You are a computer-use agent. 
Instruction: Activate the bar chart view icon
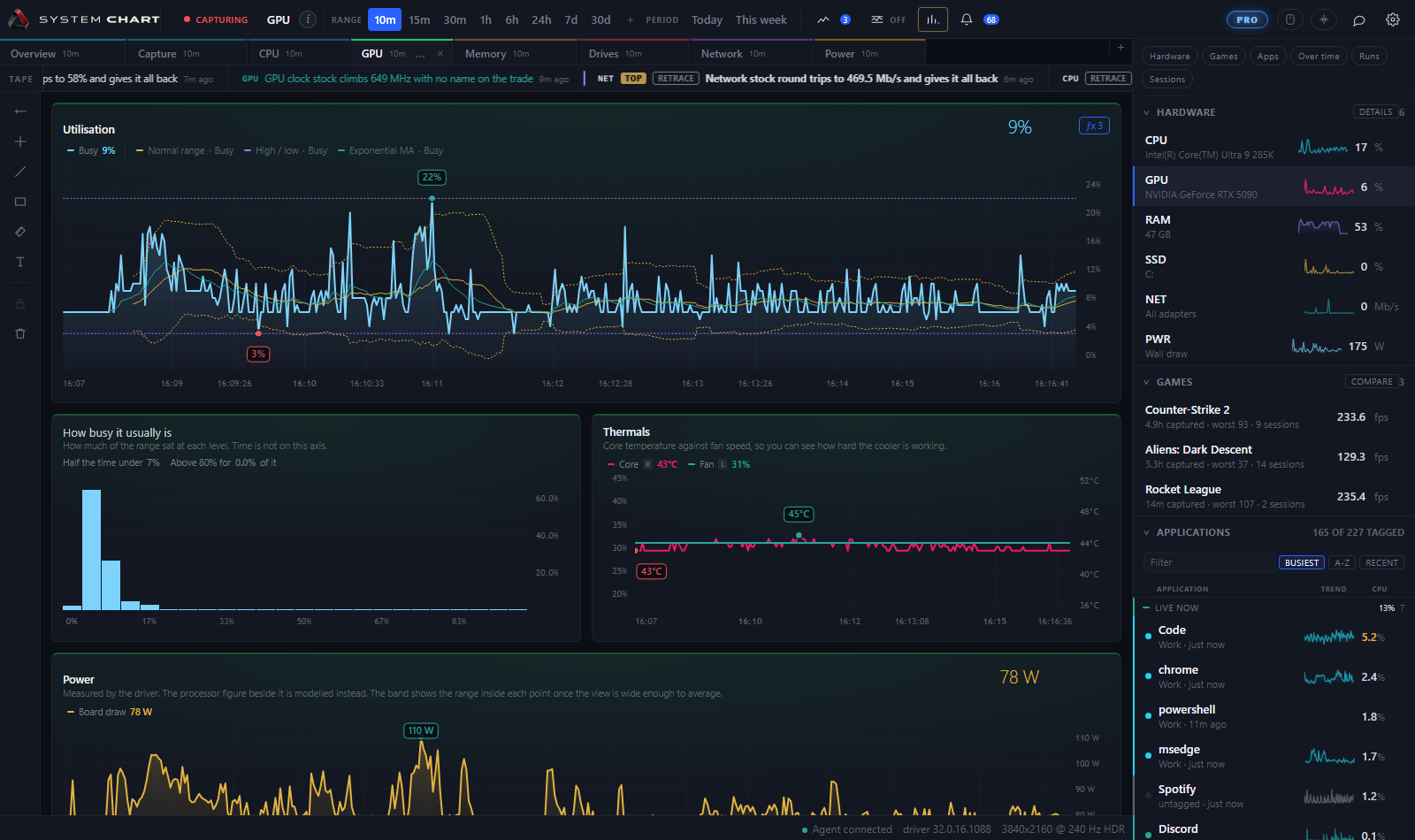coord(933,19)
